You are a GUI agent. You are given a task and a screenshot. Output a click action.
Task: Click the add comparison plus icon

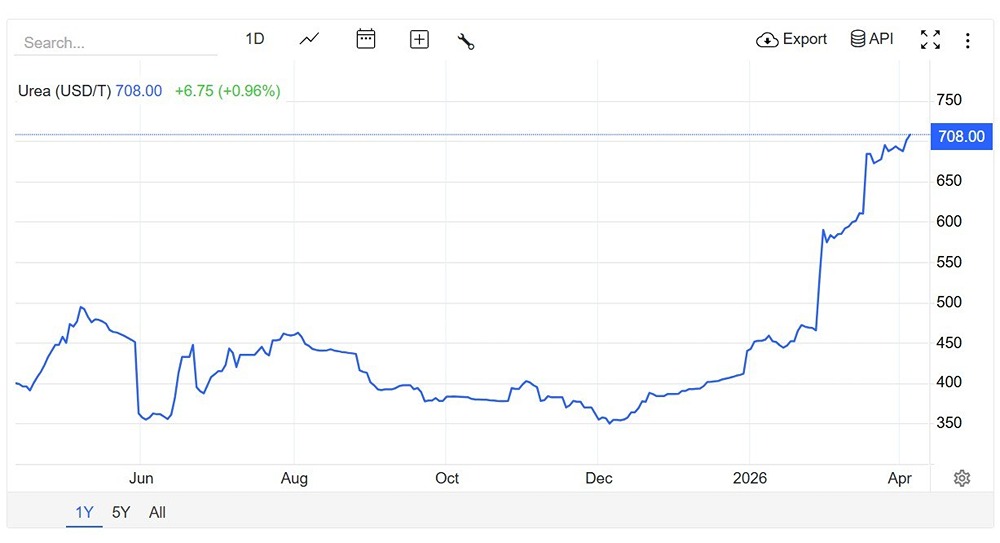[419, 40]
